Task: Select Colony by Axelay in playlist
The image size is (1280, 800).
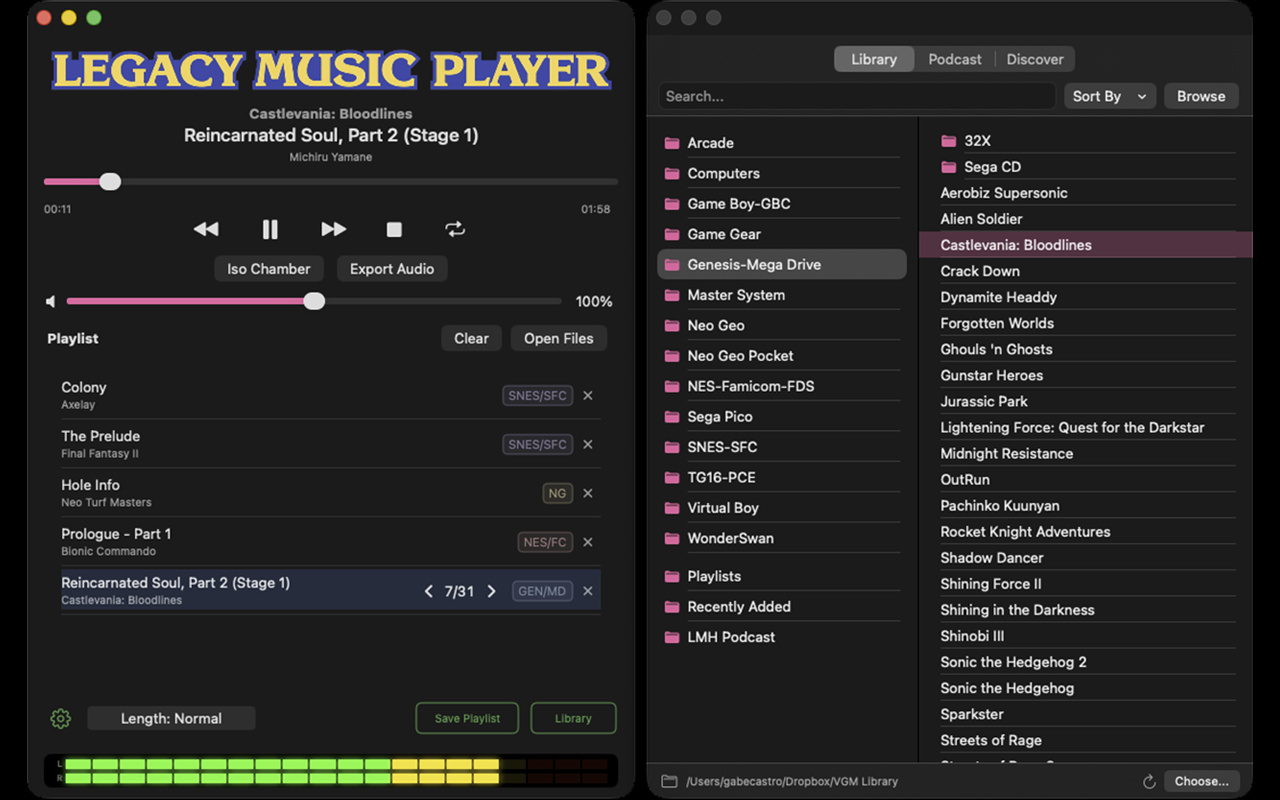Action: click(x=331, y=395)
